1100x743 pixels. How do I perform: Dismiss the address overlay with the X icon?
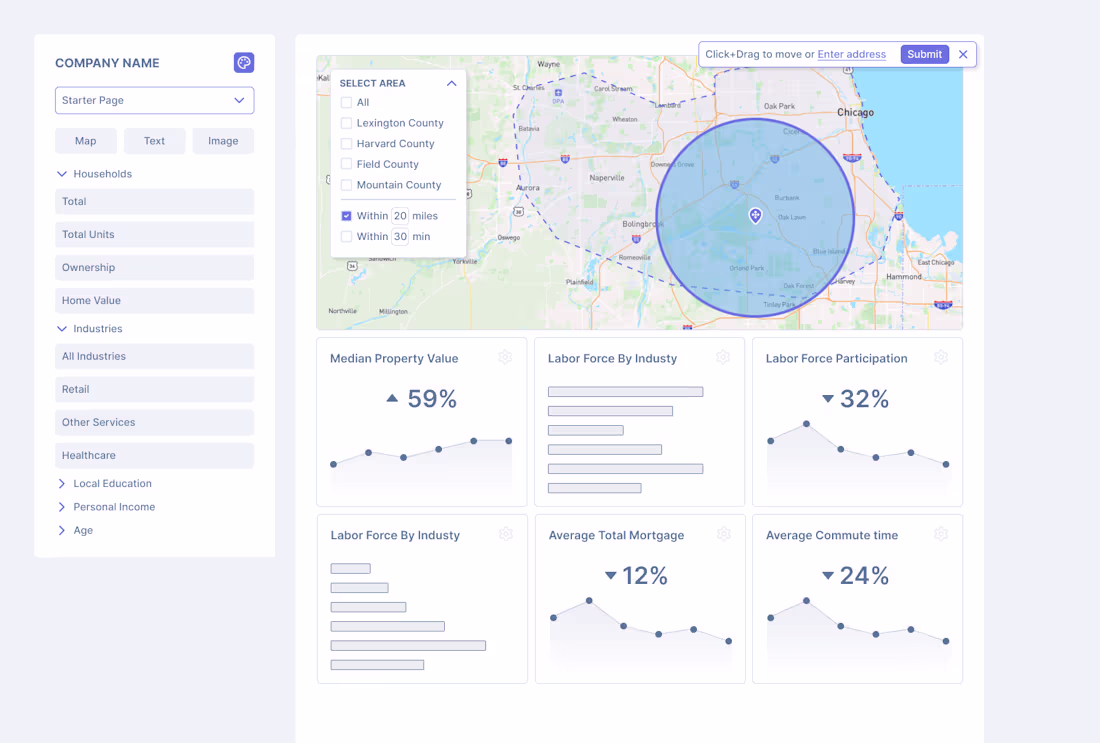[963, 54]
